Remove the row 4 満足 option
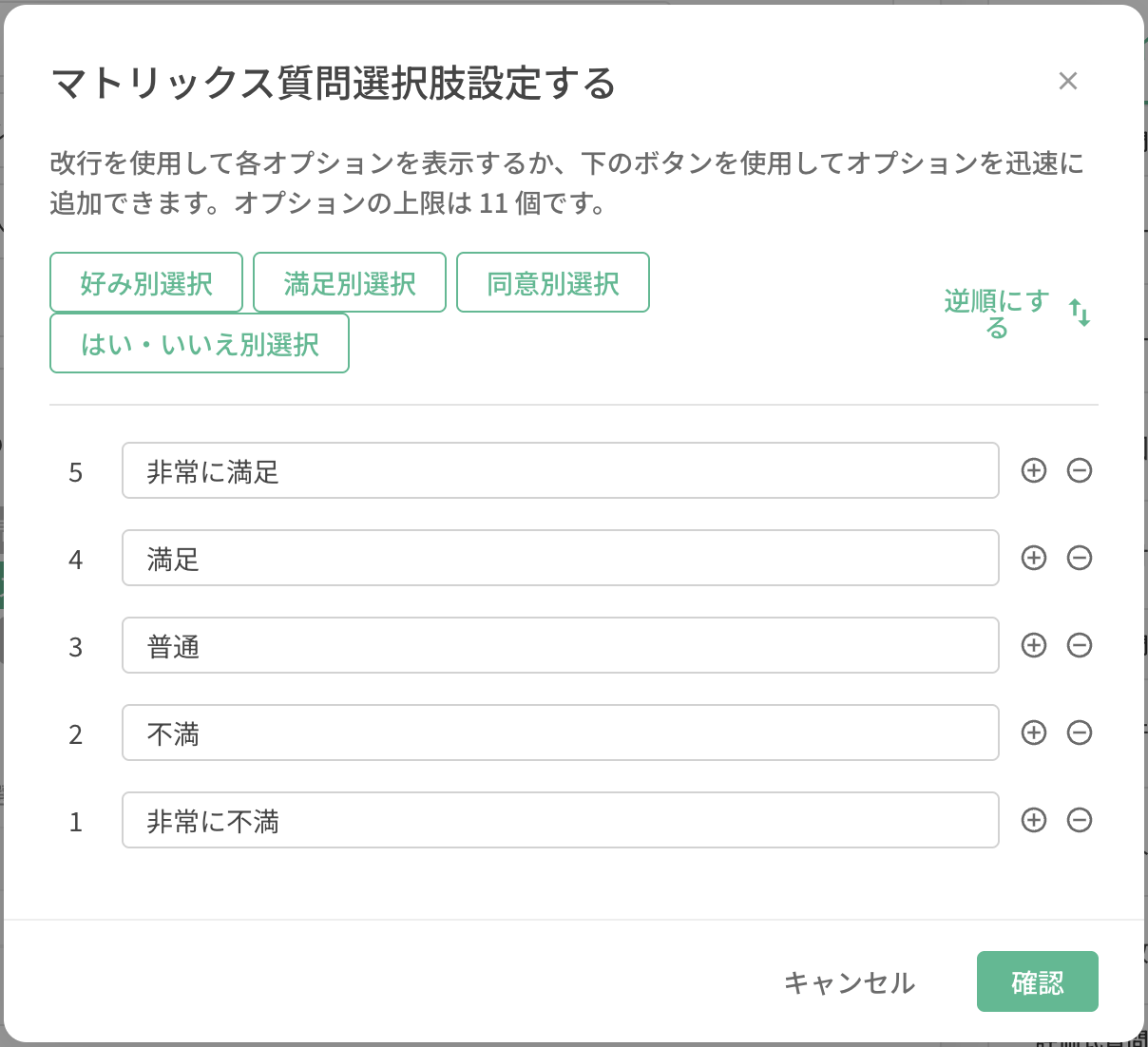Image resolution: width=1148 pixels, height=1047 pixels. 1080,558
